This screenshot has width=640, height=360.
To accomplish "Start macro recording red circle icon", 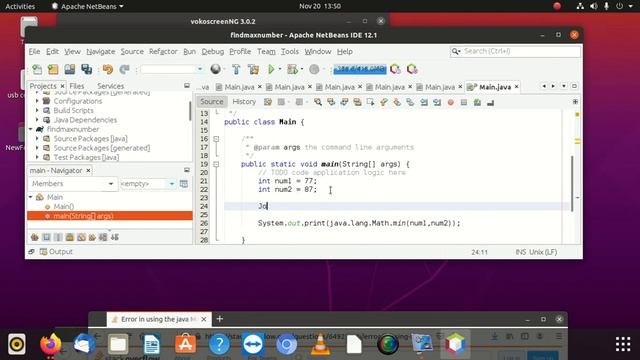I will point(451,102).
